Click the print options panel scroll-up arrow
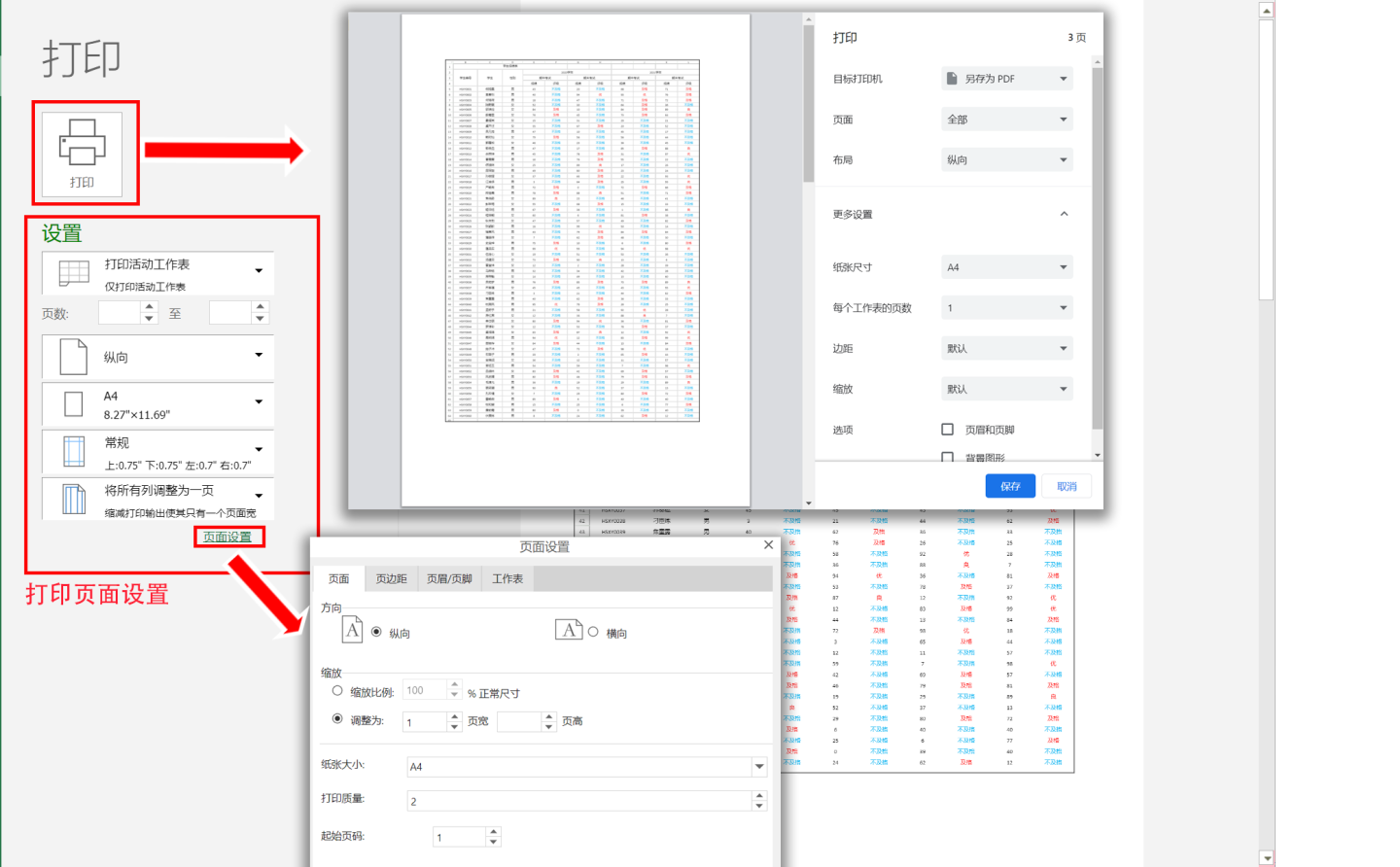1400x867 pixels. coord(1098,61)
